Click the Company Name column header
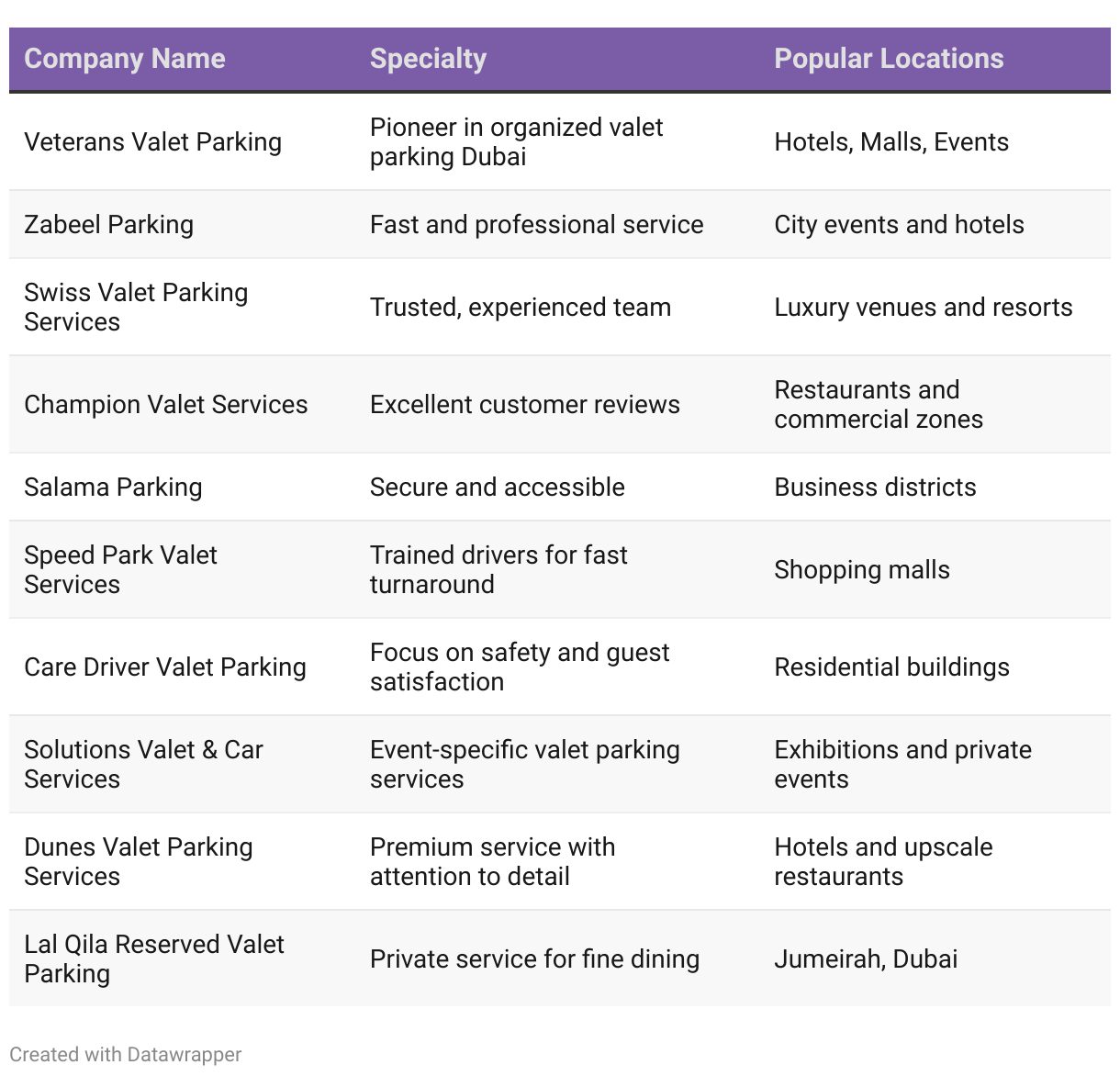This screenshot has width=1120, height=1076. tap(125, 59)
